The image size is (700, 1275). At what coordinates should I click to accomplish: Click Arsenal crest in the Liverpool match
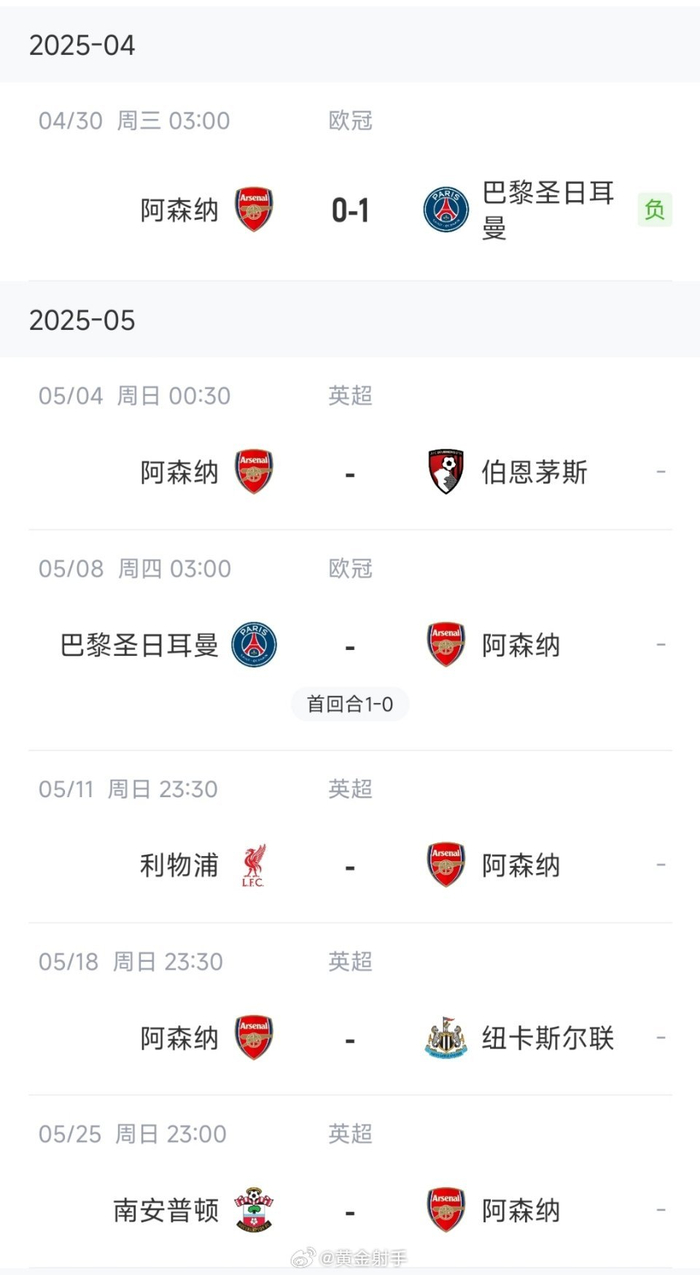(x=446, y=865)
